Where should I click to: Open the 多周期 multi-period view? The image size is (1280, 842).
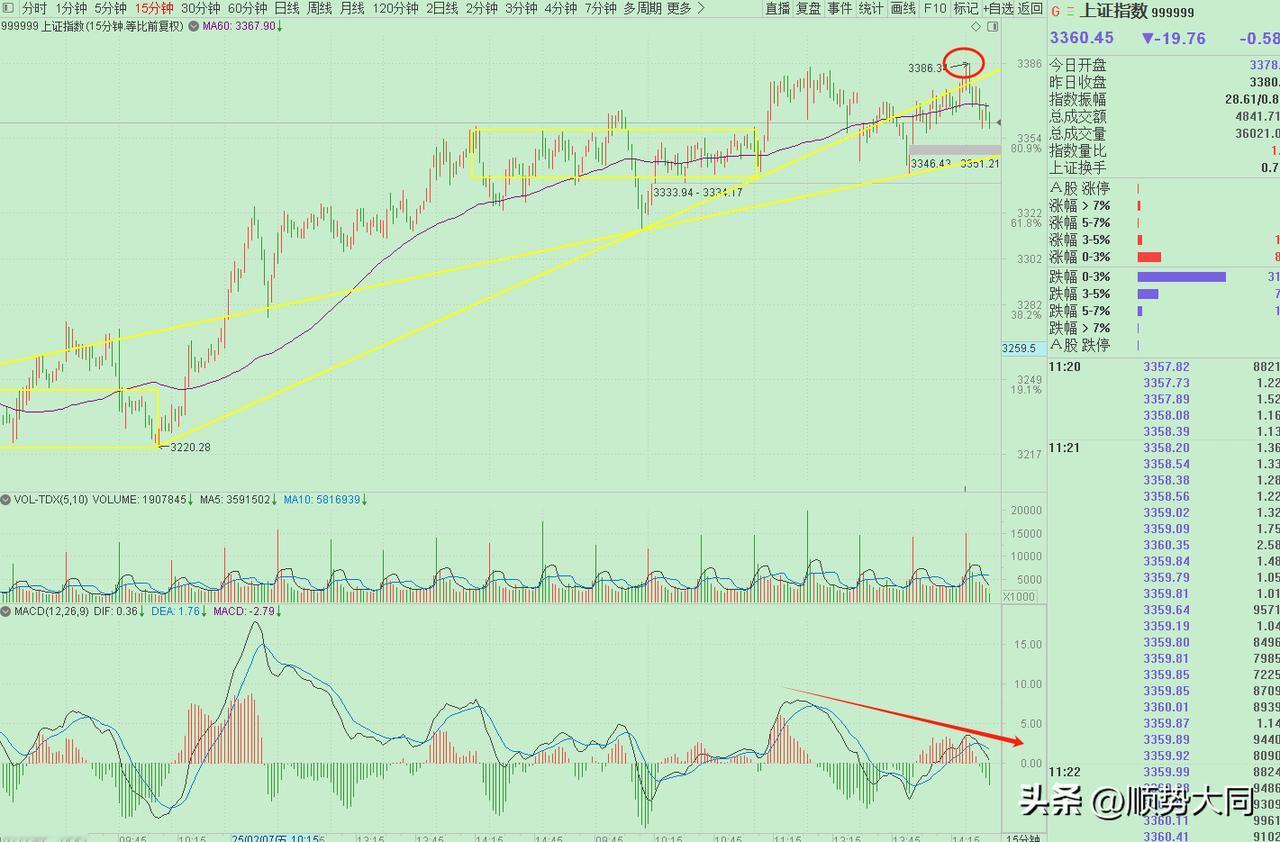point(642,8)
